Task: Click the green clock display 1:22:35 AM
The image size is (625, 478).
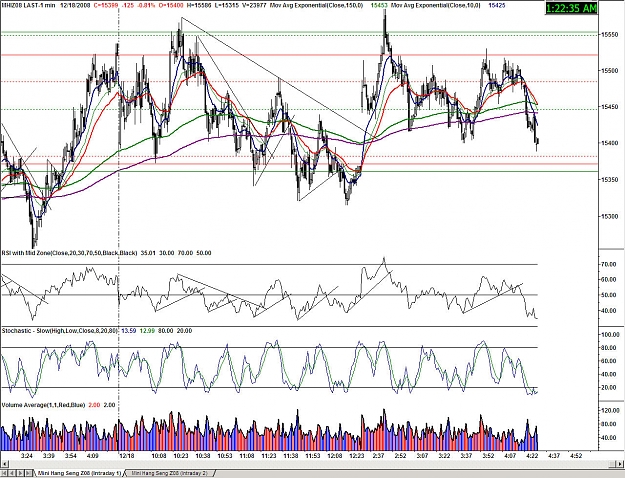Action: coord(571,8)
